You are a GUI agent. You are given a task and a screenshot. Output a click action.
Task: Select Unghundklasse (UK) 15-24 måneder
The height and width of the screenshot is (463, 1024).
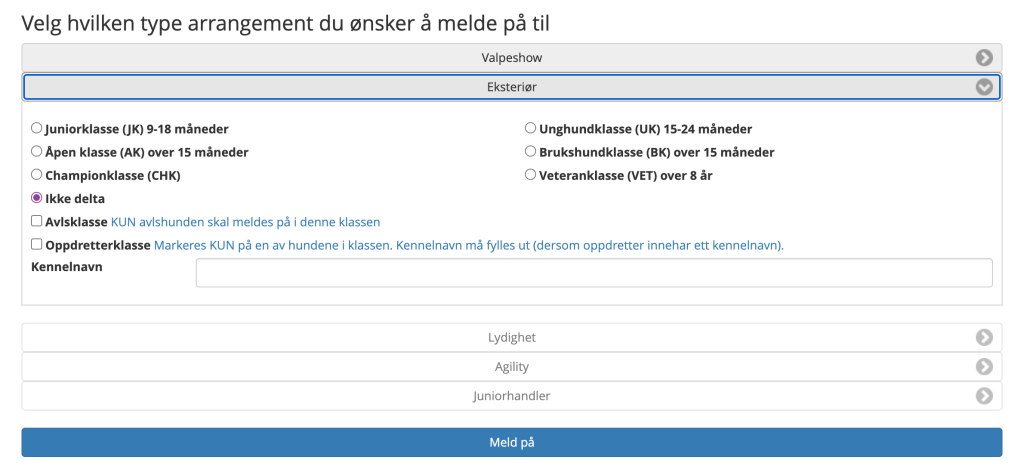pos(530,129)
